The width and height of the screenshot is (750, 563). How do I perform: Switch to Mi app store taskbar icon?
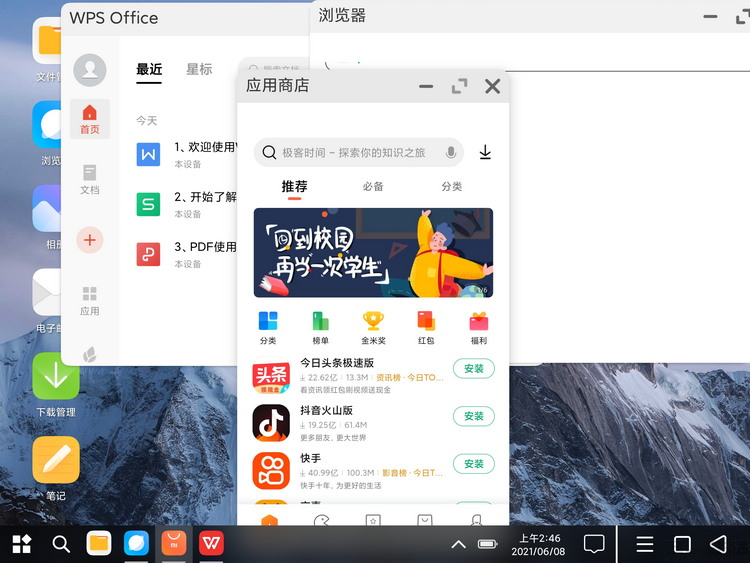click(x=174, y=543)
